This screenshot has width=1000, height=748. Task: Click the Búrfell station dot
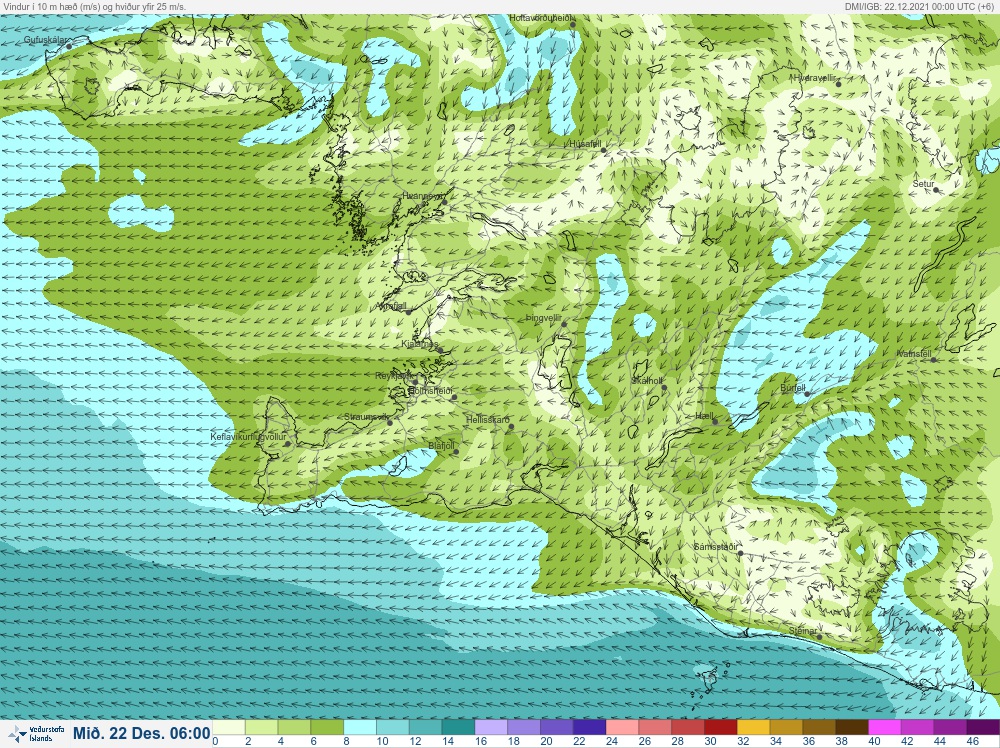click(807, 394)
